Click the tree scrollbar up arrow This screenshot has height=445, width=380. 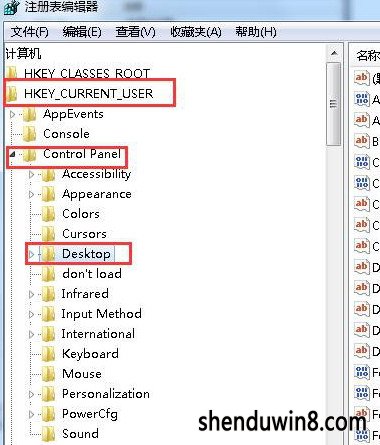tap(334, 53)
